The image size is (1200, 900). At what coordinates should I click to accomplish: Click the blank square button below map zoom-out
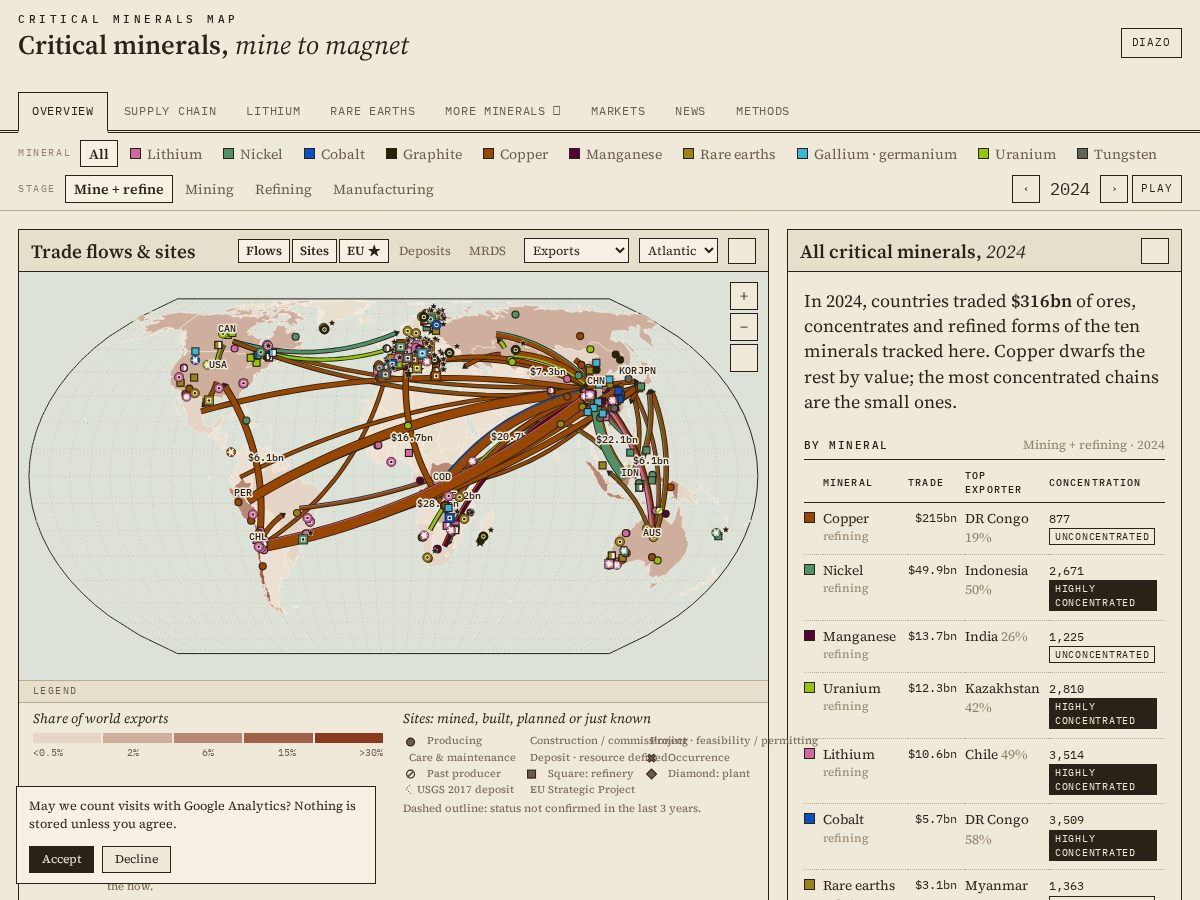[744, 358]
